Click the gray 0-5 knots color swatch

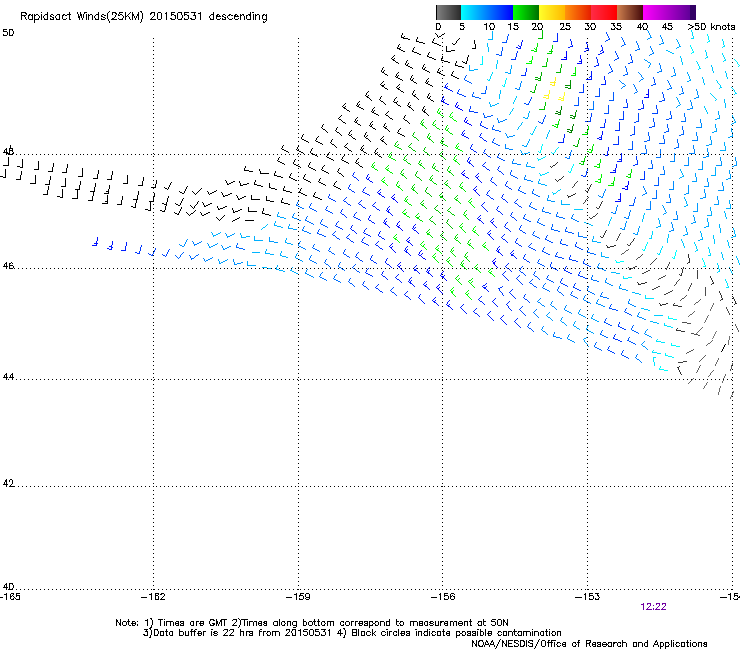coord(448,12)
